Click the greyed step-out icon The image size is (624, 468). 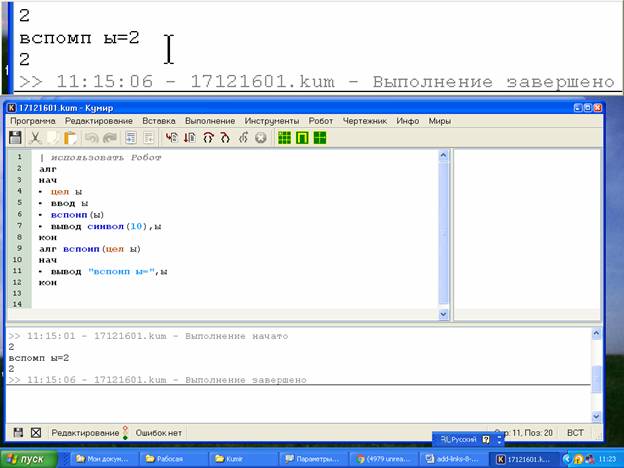click(x=243, y=138)
